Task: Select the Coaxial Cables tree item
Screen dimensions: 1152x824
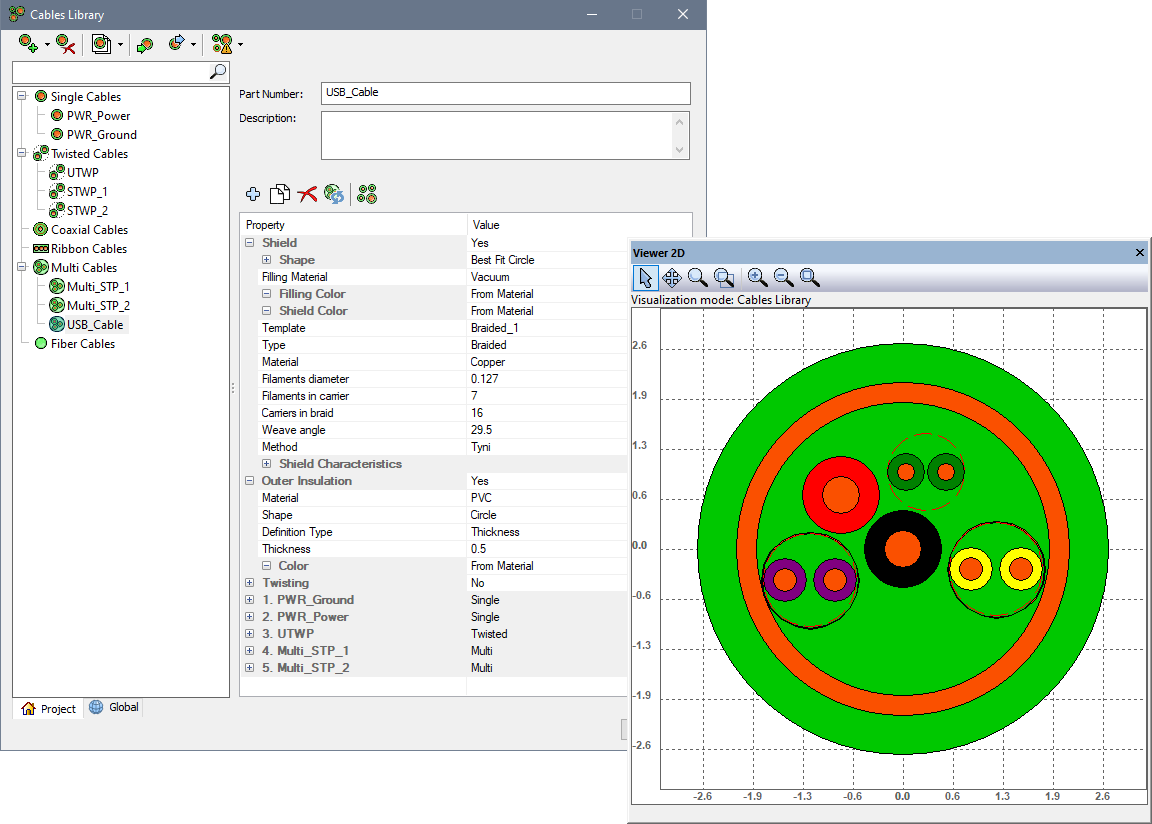Action: point(89,230)
